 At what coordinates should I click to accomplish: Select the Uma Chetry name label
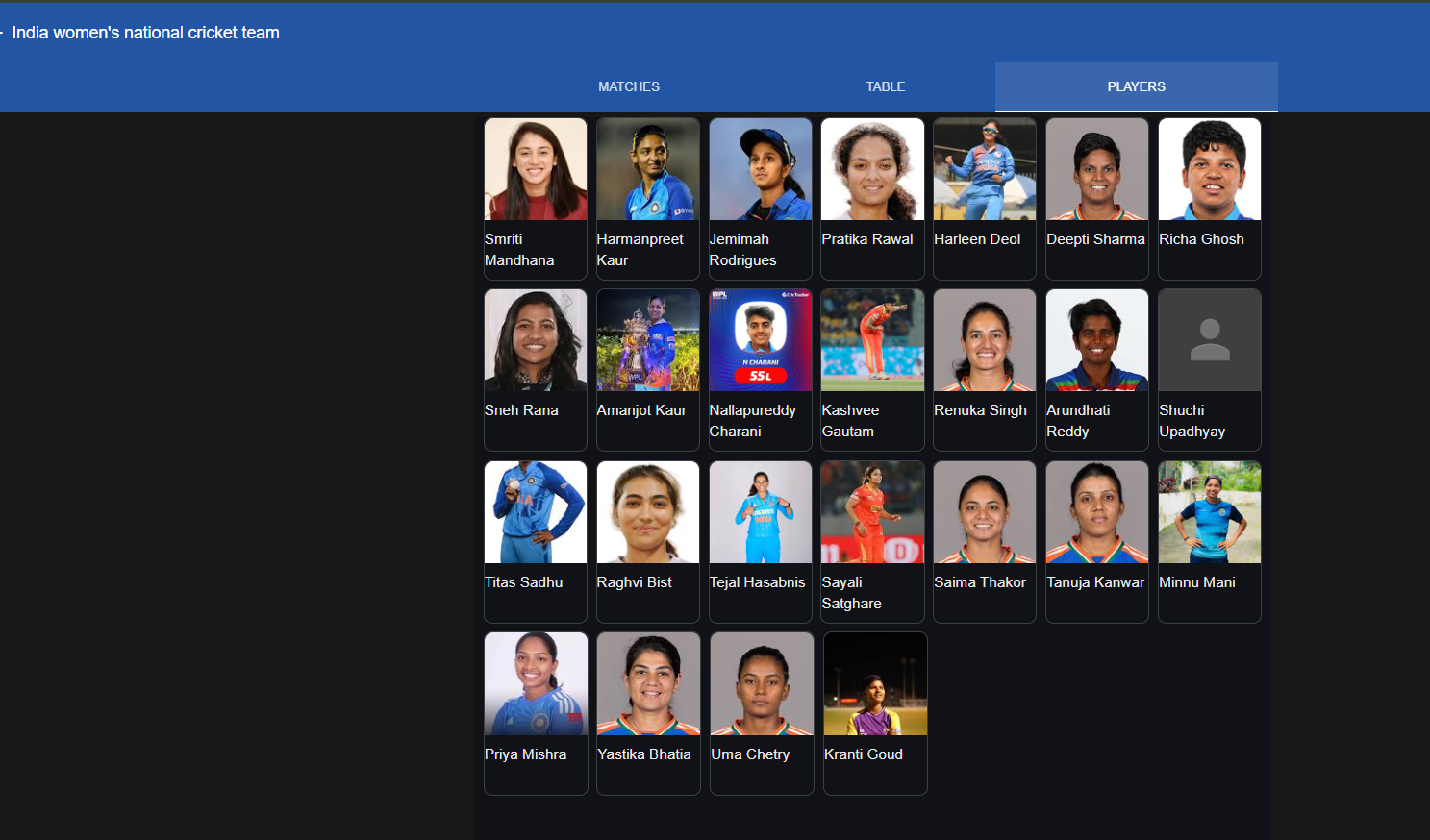[750, 754]
